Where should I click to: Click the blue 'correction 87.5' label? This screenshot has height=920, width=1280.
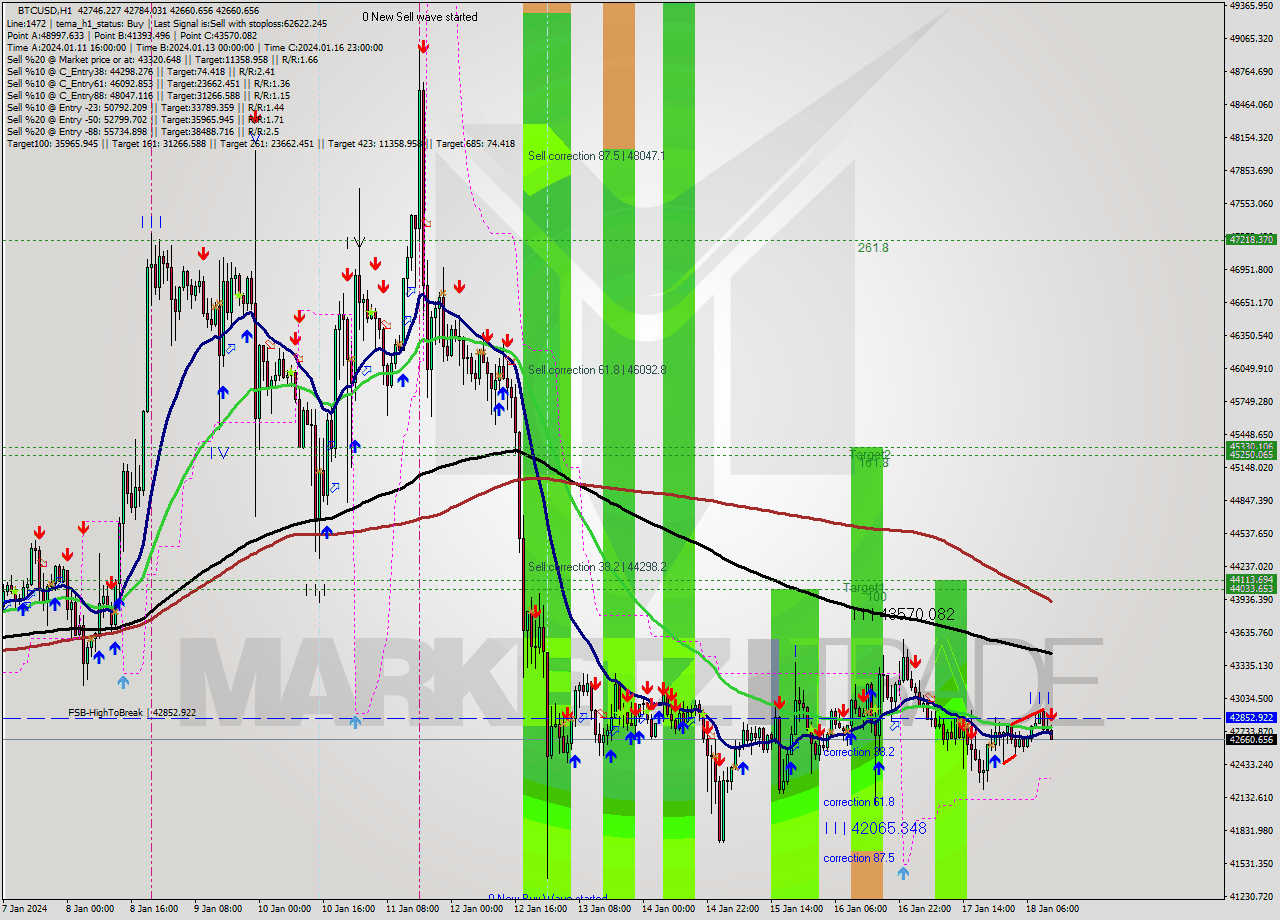coord(859,858)
